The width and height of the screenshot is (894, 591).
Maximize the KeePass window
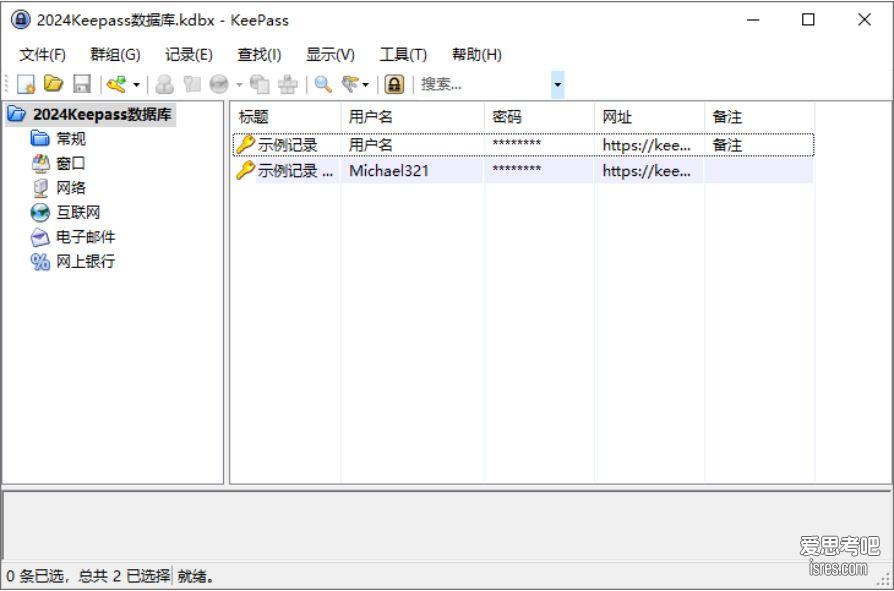808,20
